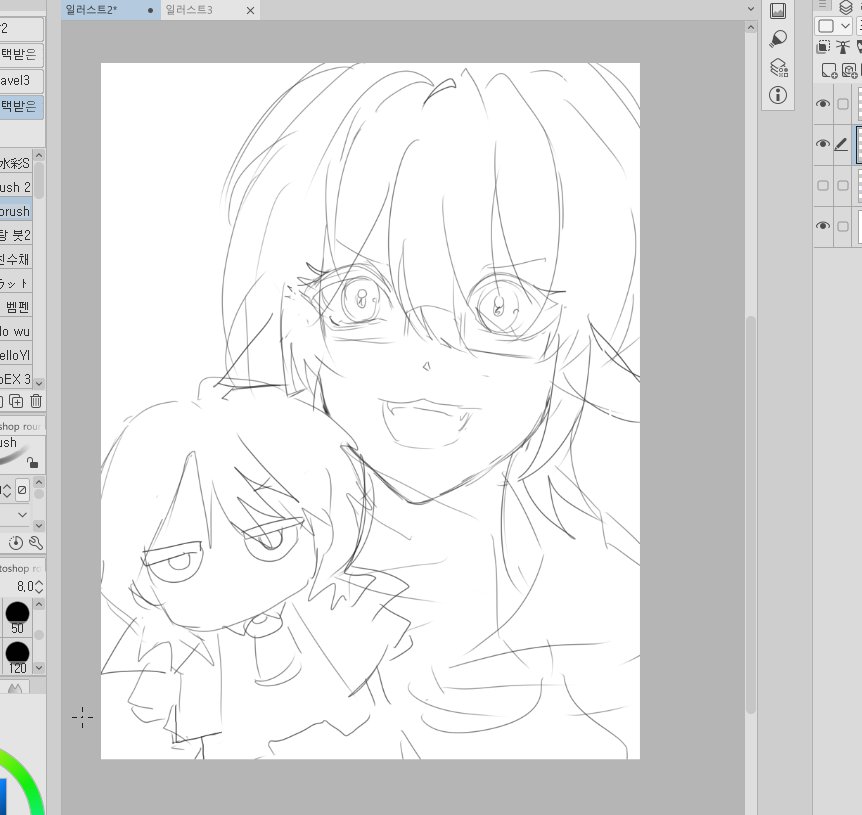This screenshot has height=815, width=862.
Task: Expand the tool property dropdown chevron
Action: click(22, 515)
